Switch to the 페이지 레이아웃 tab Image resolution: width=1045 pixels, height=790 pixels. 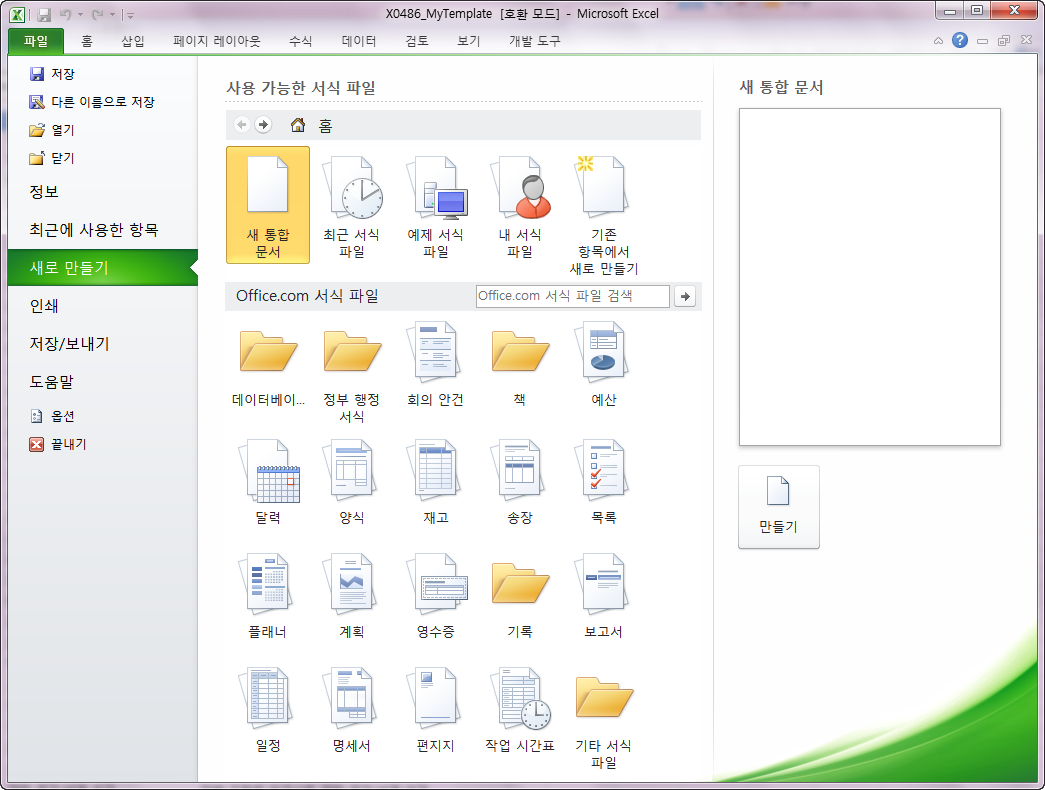pyautogui.click(x=217, y=41)
